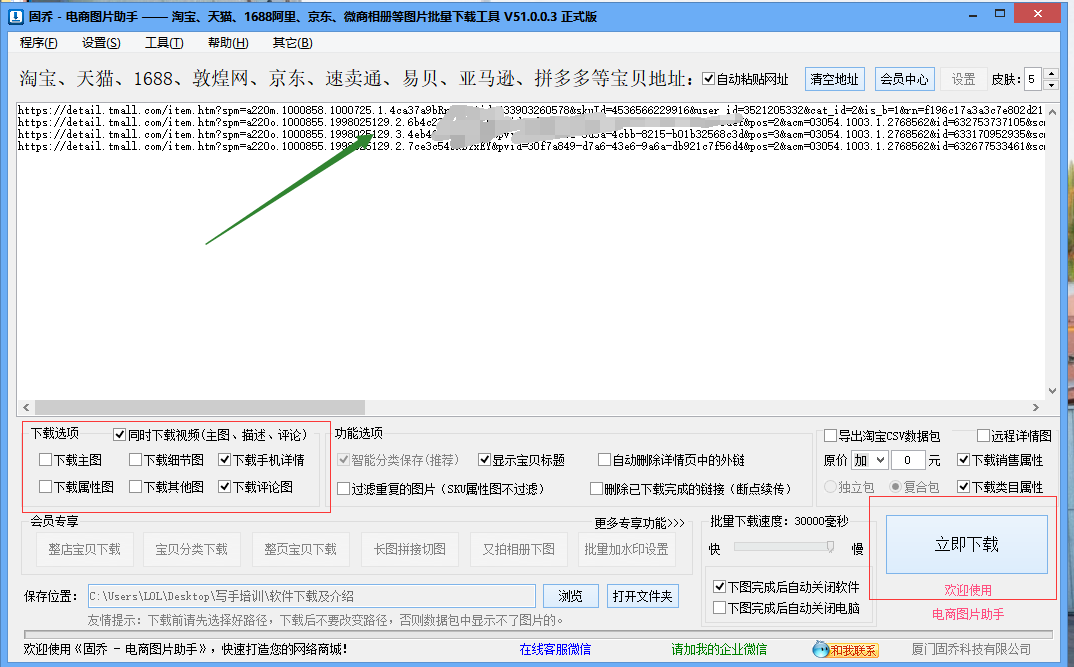This screenshot has height=667, width=1074.
Task: Click the disabled 设置 button
Action: pos(963,79)
